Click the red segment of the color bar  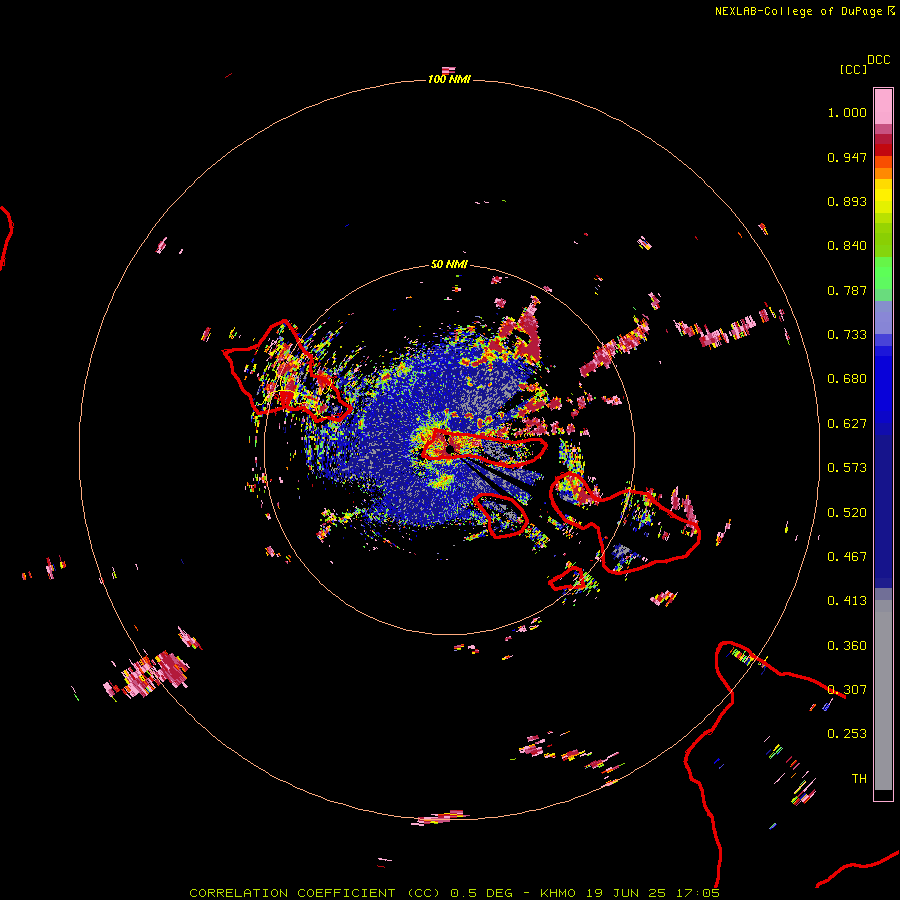pos(883,150)
